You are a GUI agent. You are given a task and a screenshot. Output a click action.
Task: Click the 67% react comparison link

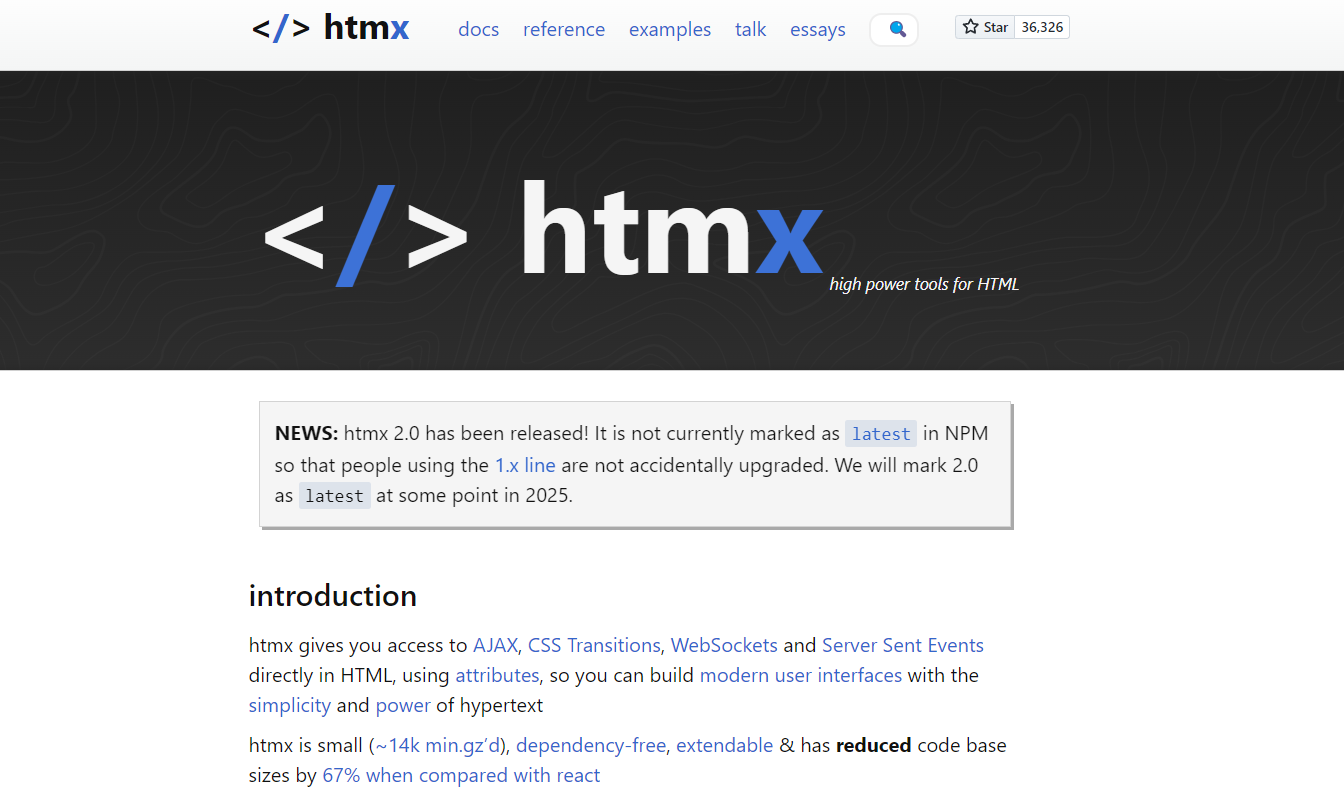(x=461, y=775)
